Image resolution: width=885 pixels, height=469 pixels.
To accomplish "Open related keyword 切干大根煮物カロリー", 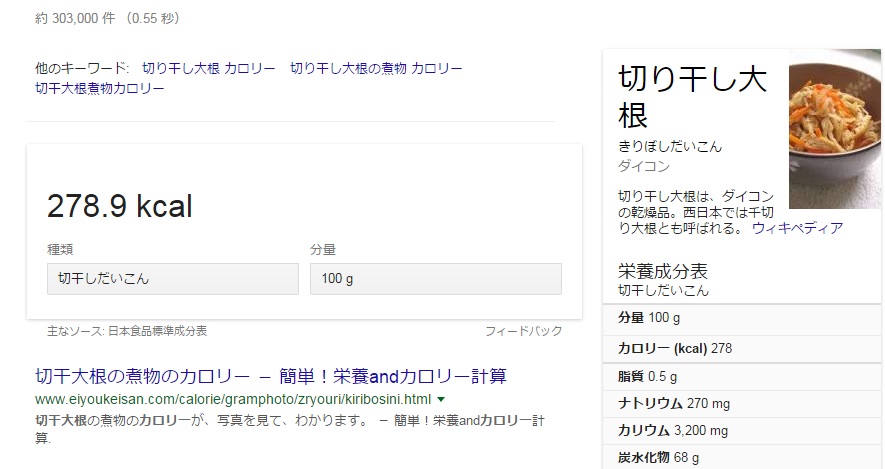I will 100,89.
